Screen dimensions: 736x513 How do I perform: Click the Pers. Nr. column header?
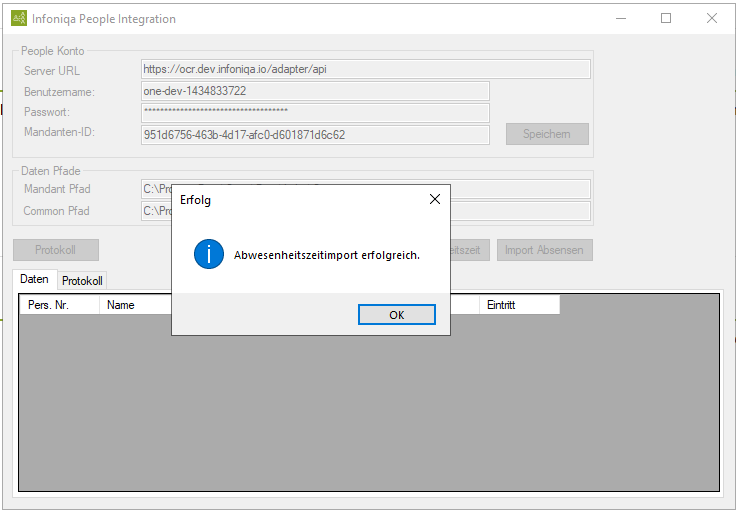tap(59, 305)
